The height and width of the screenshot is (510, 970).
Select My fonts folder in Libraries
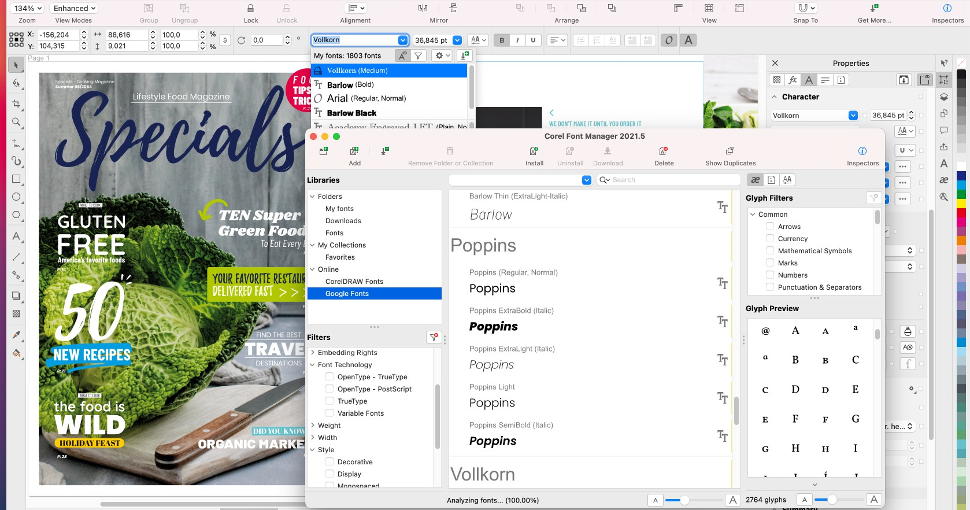340,209
